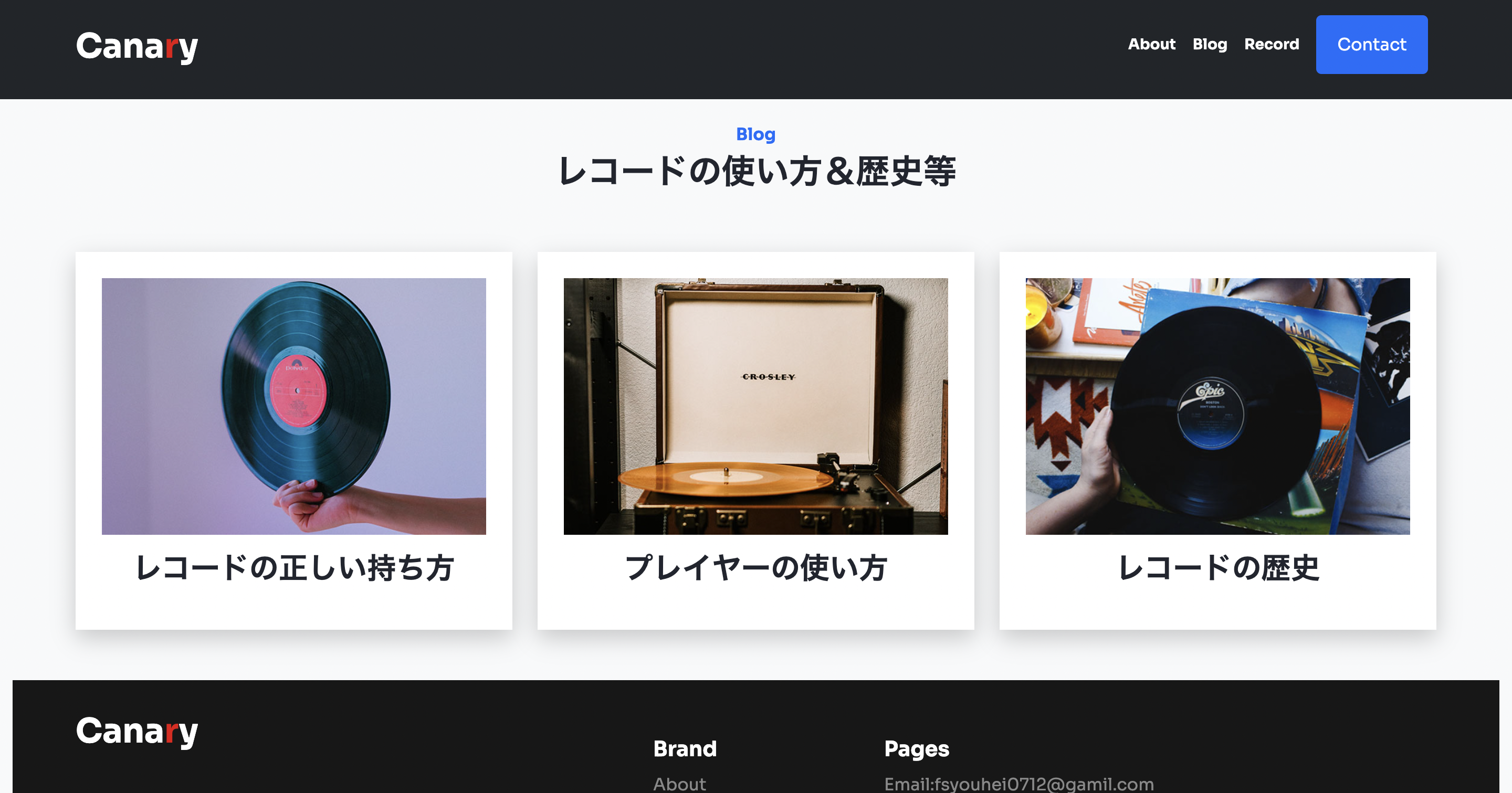Click the Pages footer heading
The image size is (1512, 793).
916,749
